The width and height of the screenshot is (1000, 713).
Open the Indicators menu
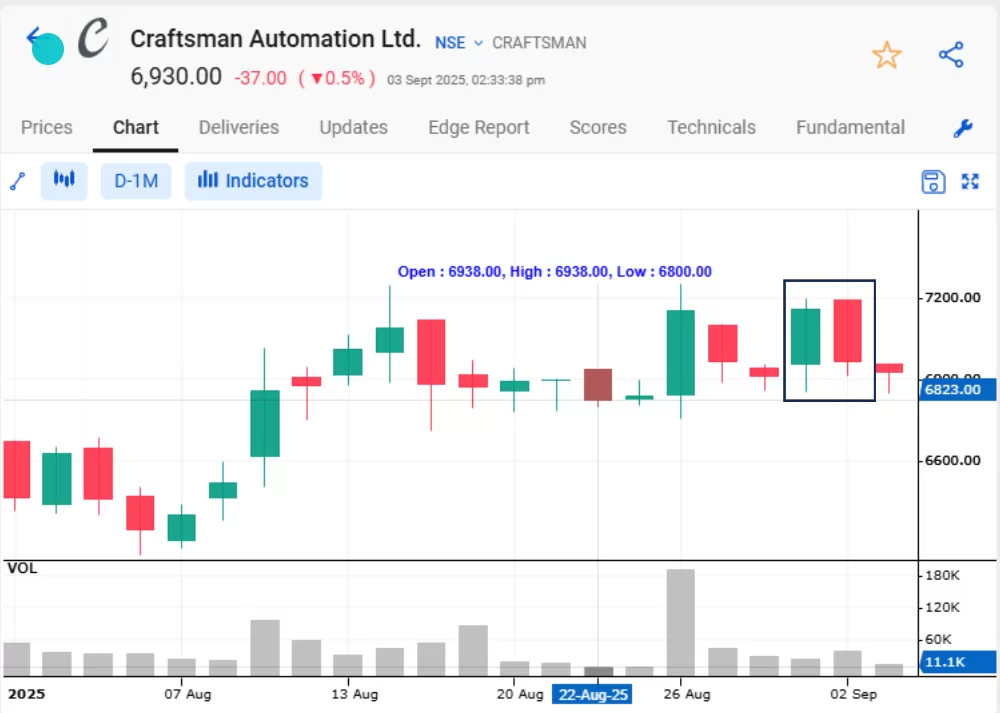(x=253, y=181)
